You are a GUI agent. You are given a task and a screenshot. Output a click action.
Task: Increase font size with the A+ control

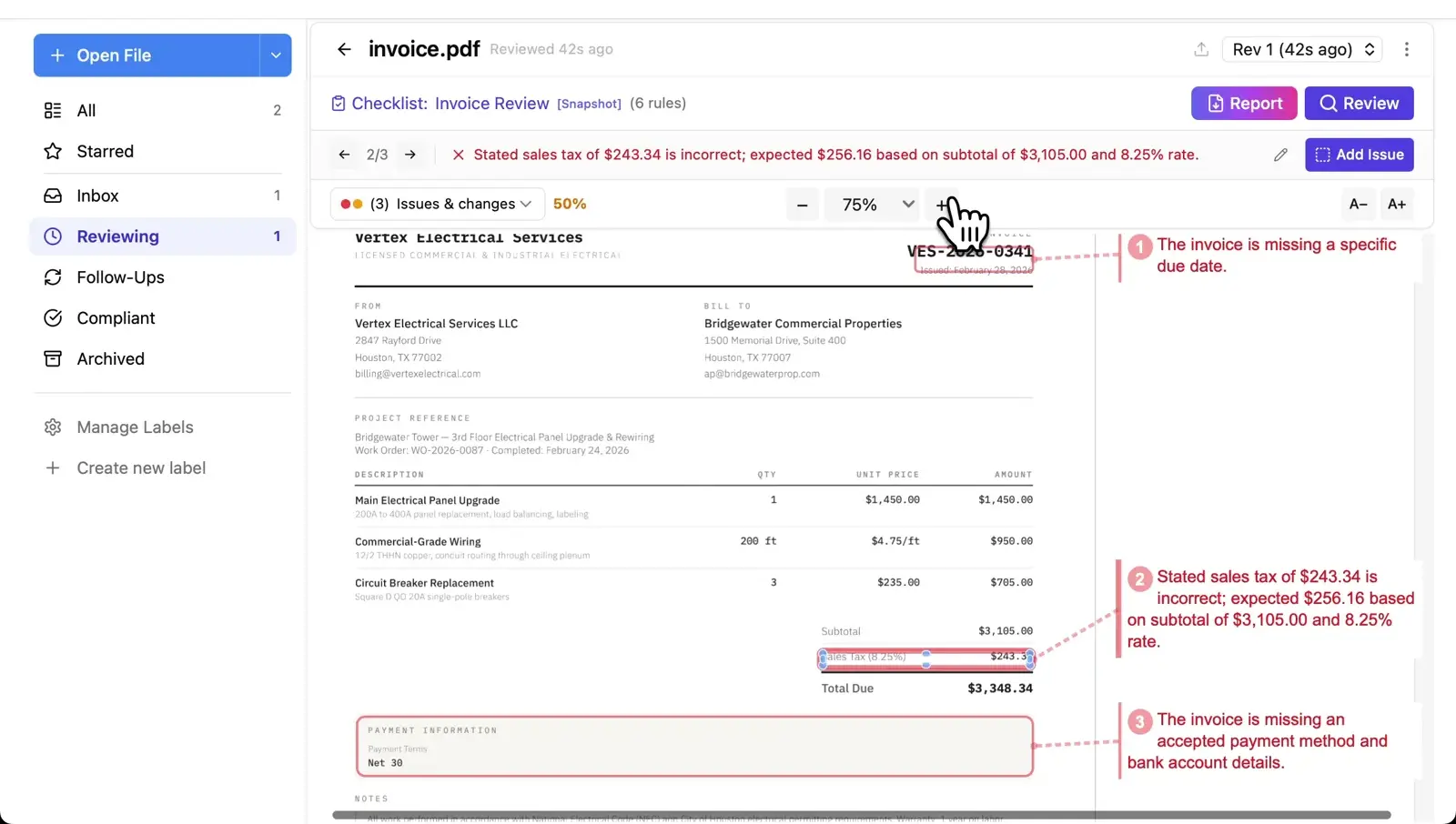click(1397, 204)
